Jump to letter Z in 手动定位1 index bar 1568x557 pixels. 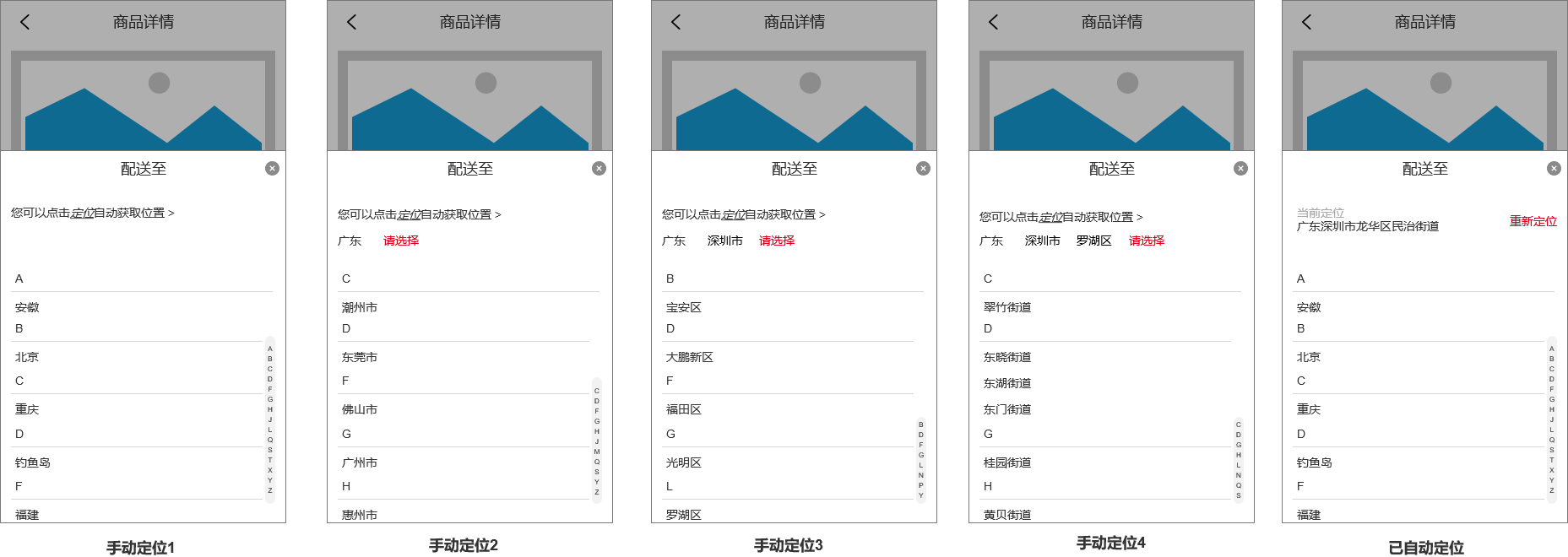point(270,490)
